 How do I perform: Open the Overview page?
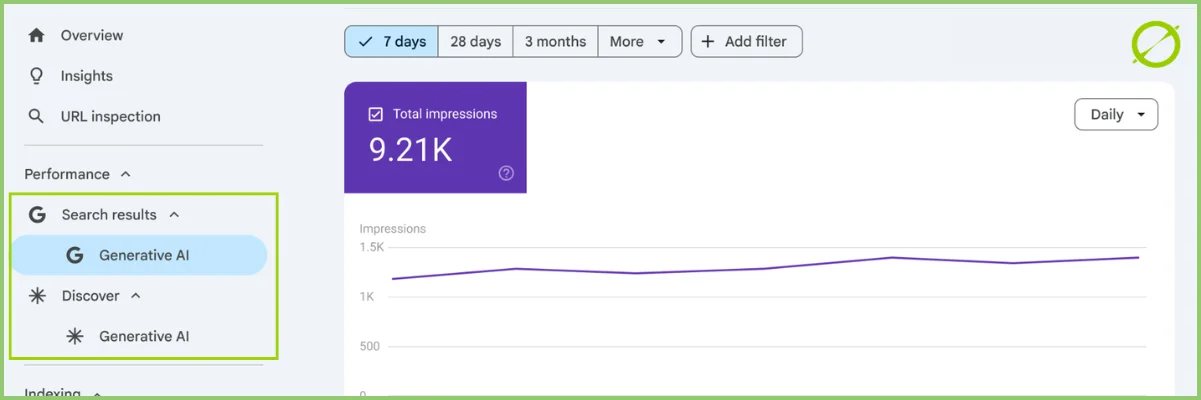point(92,35)
